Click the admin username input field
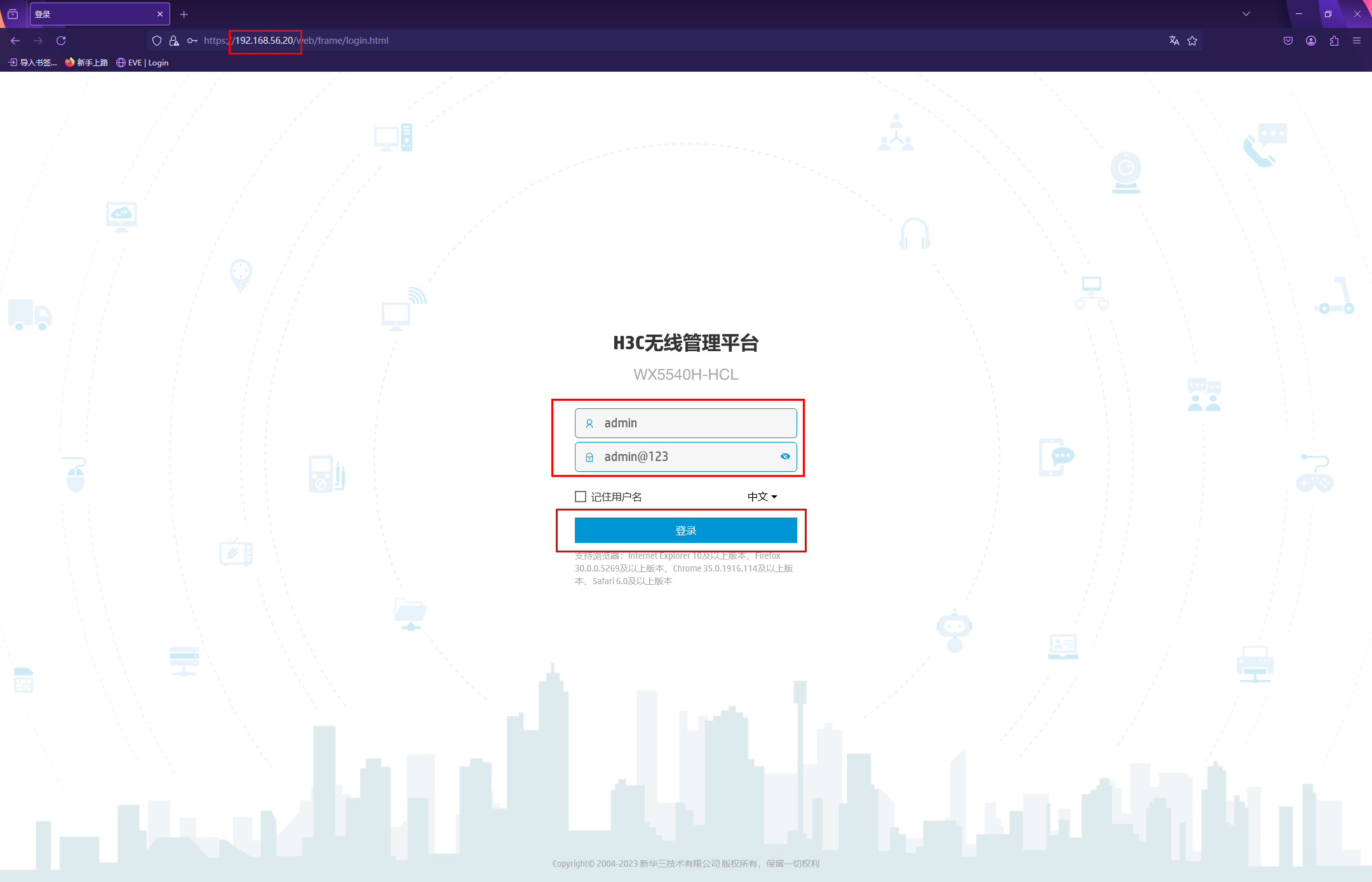The width and height of the screenshot is (1372, 882). pyautogui.click(x=692, y=423)
